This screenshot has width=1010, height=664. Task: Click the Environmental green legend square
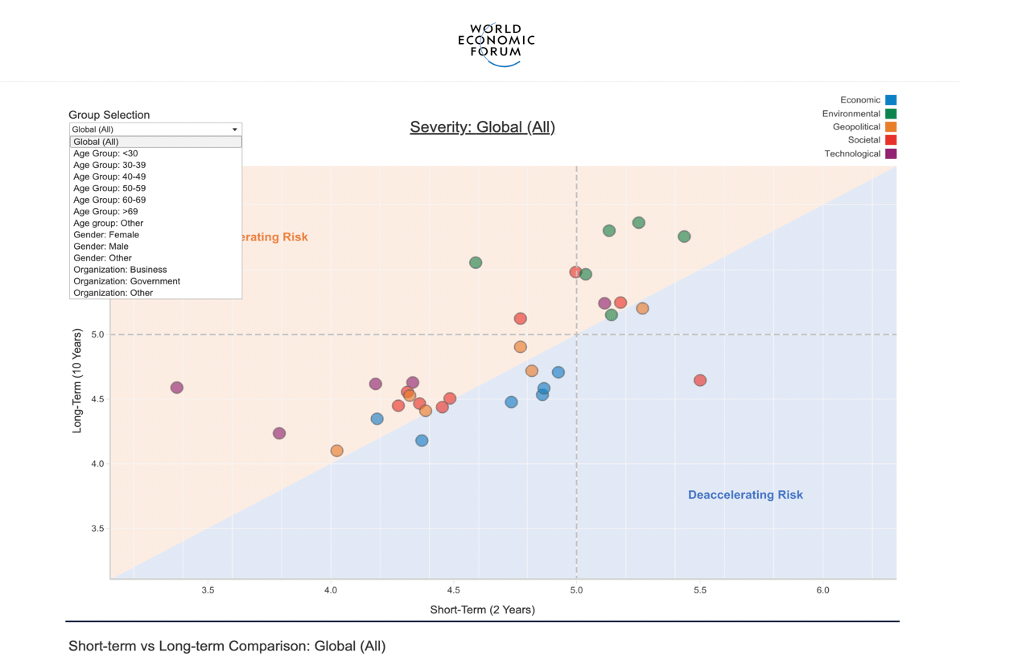(890, 114)
